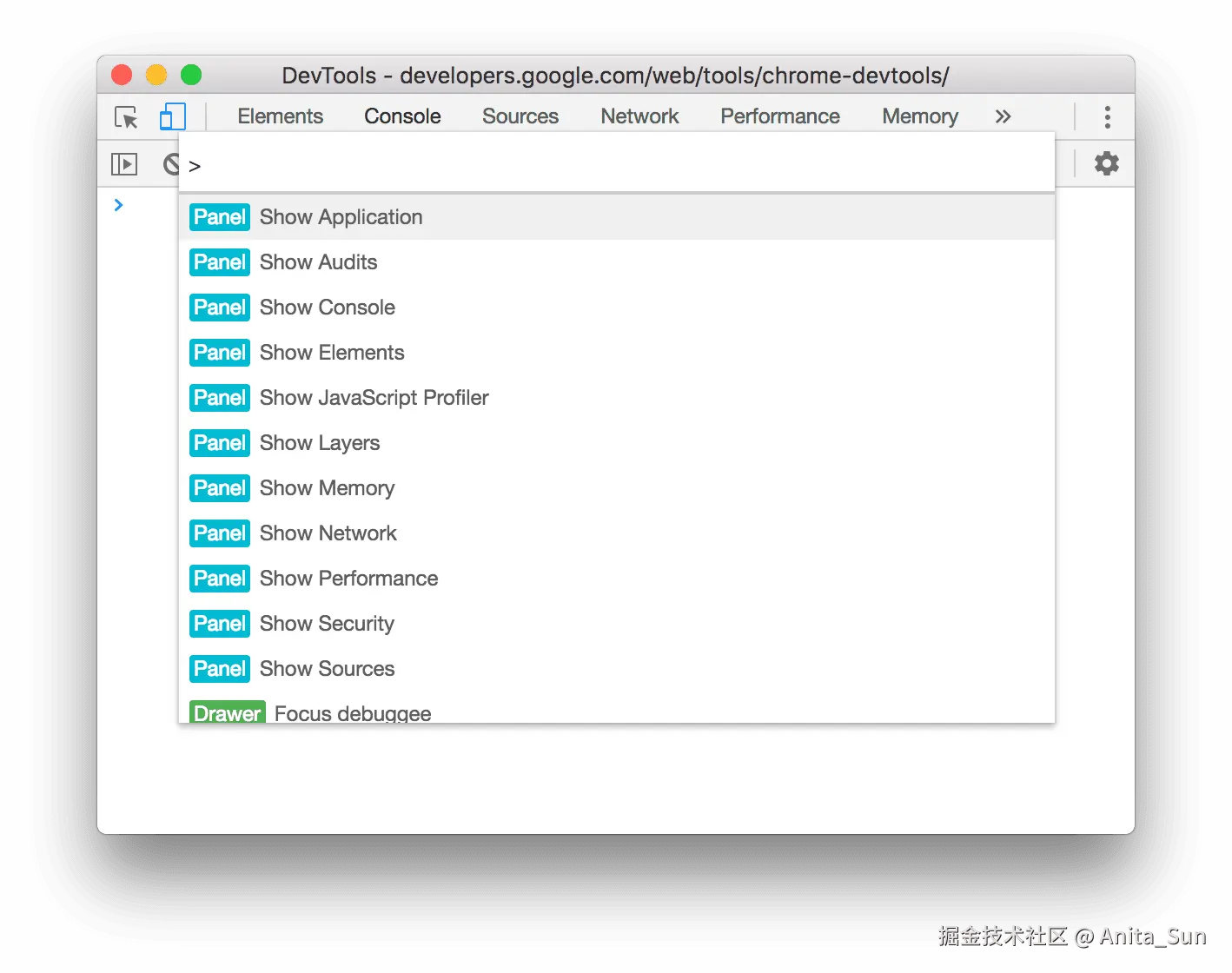Screen dimensions: 1232x973
Task: Focus the command menu input field
Action: (617, 165)
